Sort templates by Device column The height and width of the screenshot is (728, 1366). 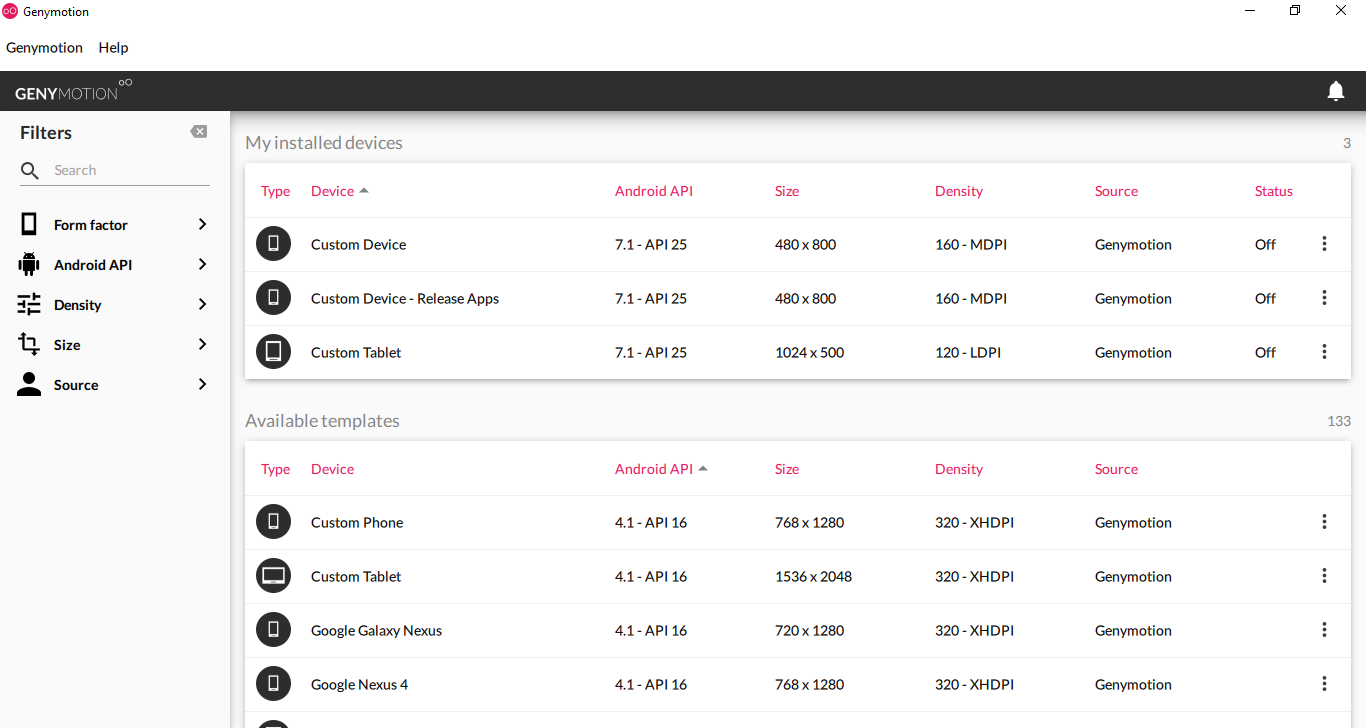[332, 469]
